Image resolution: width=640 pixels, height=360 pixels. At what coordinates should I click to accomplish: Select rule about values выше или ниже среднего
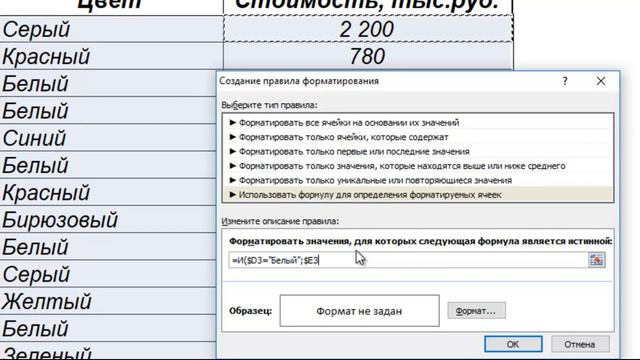(x=418, y=166)
